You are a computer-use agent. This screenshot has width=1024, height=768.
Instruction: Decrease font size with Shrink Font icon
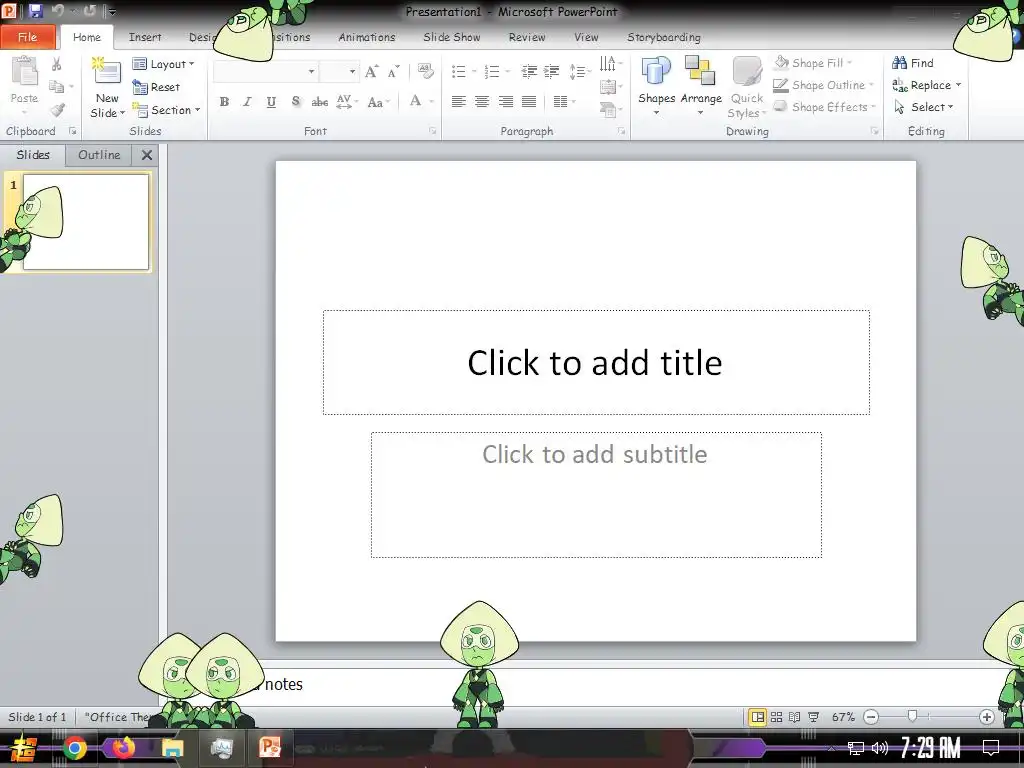pos(393,72)
